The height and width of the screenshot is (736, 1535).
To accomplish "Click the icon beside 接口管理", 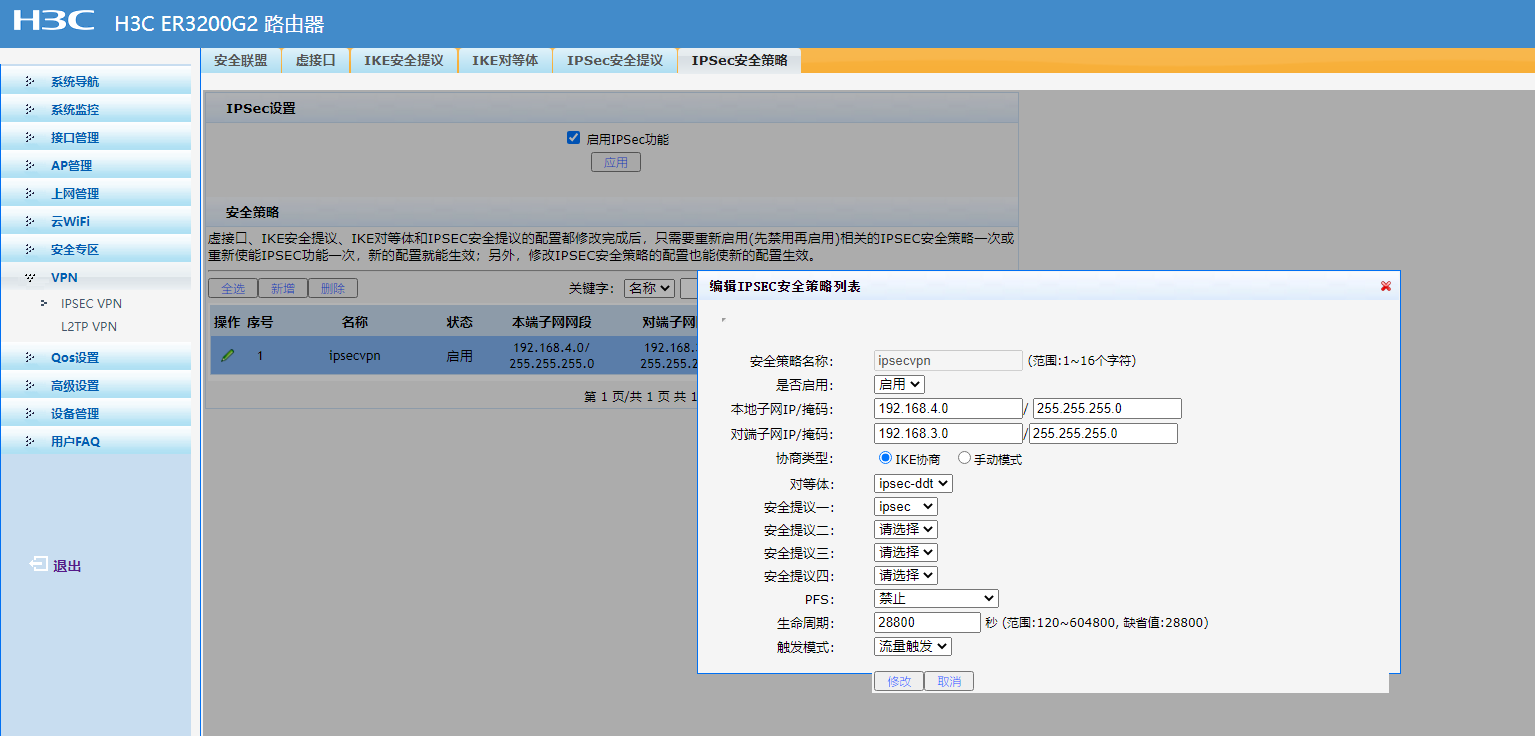I will [x=30, y=138].
